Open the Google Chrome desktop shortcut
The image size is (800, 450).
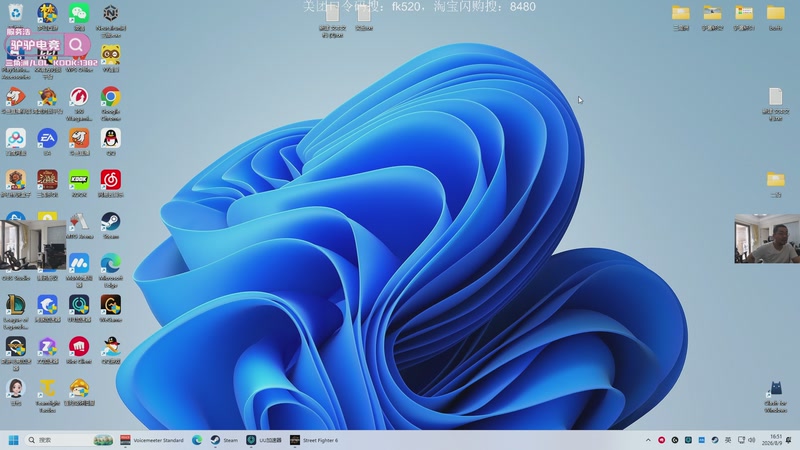(x=110, y=97)
